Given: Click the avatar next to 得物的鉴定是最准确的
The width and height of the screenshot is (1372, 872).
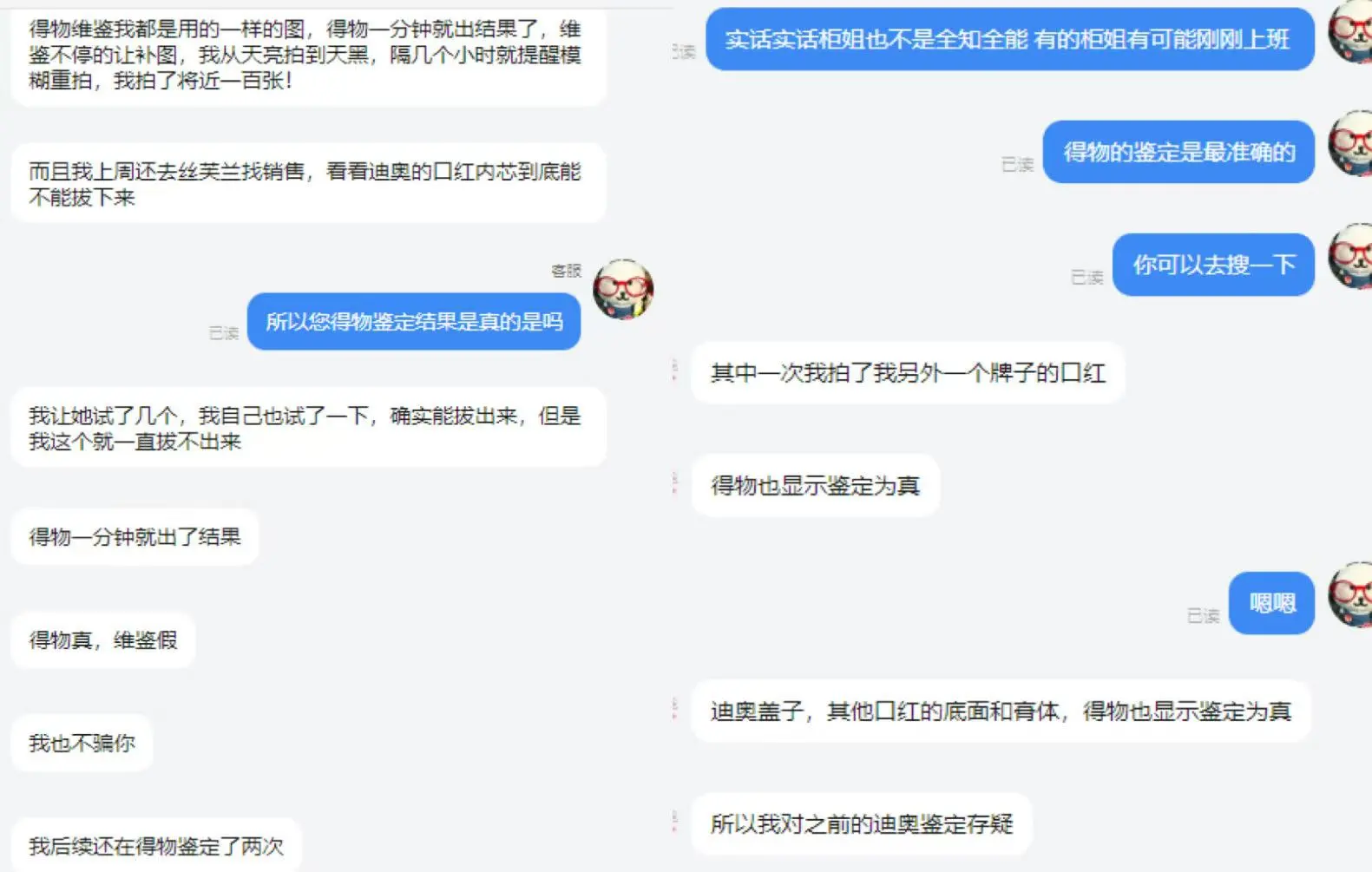Looking at the screenshot, I should pyautogui.click(x=1351, y=143).
